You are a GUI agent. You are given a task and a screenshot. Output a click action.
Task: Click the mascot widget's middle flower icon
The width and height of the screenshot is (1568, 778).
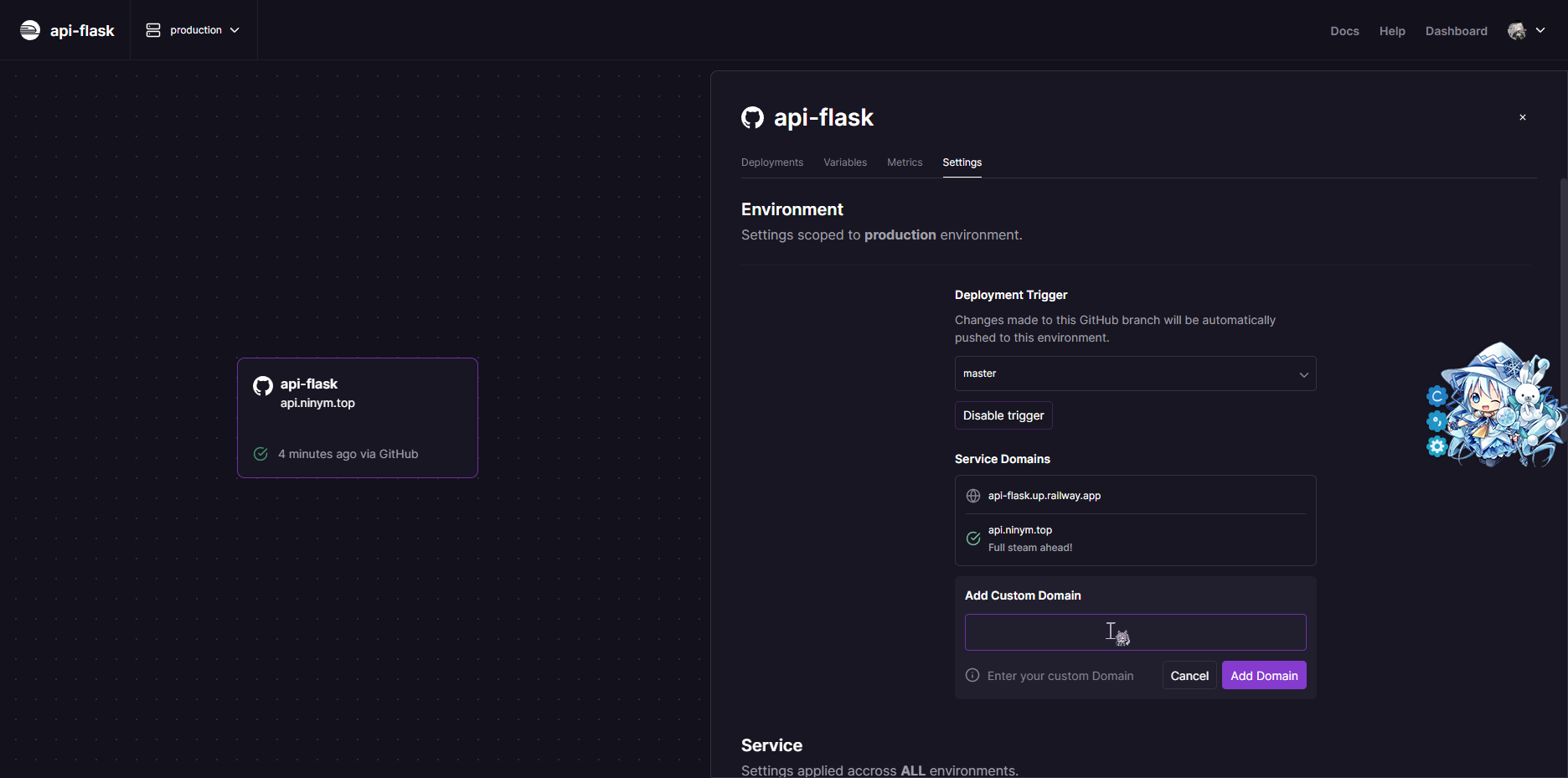1436,420
